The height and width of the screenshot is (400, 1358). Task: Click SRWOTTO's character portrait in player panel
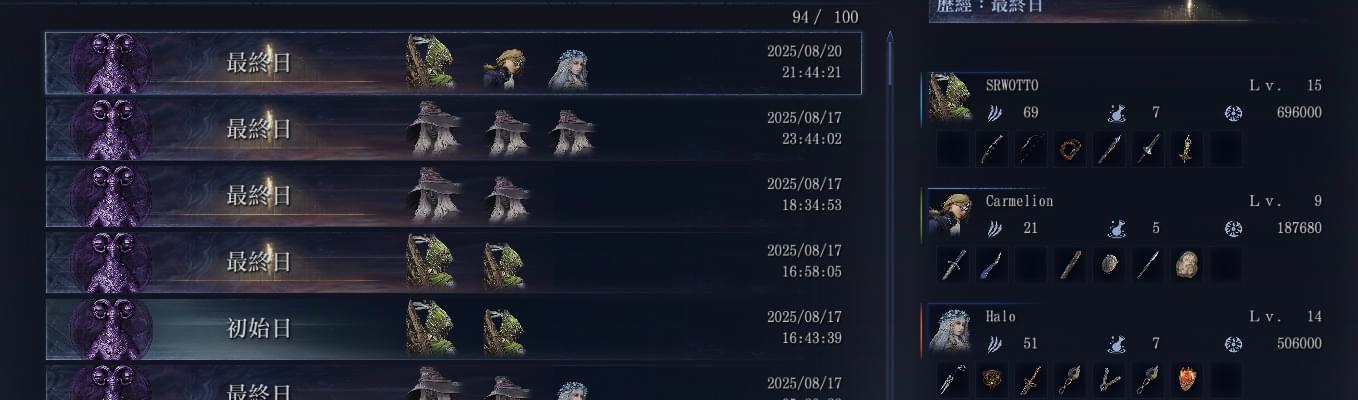pos(949,97)
